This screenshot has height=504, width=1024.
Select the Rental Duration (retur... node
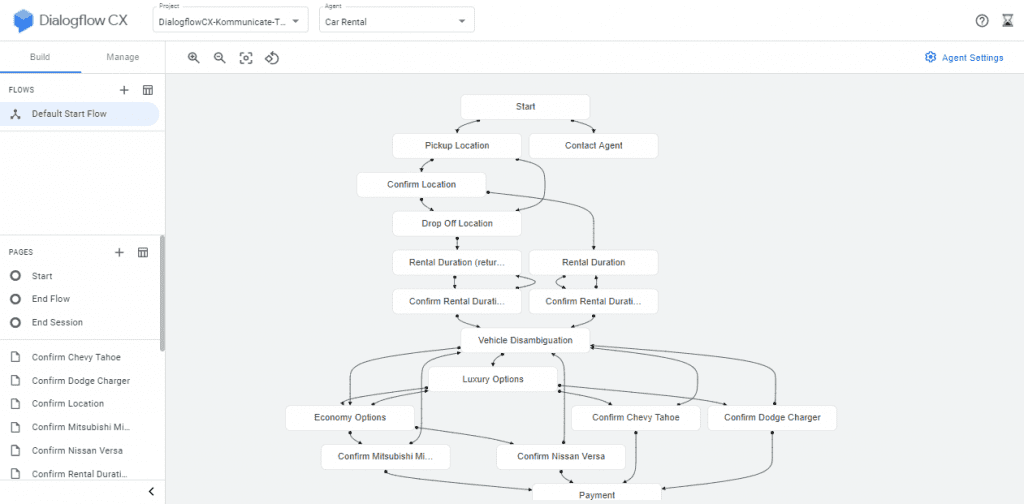coord(457,262)
